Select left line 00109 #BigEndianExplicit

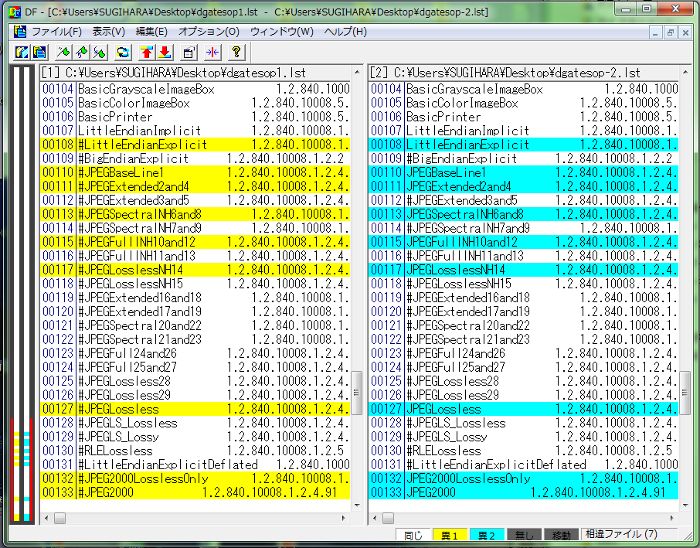coord(195,158)
